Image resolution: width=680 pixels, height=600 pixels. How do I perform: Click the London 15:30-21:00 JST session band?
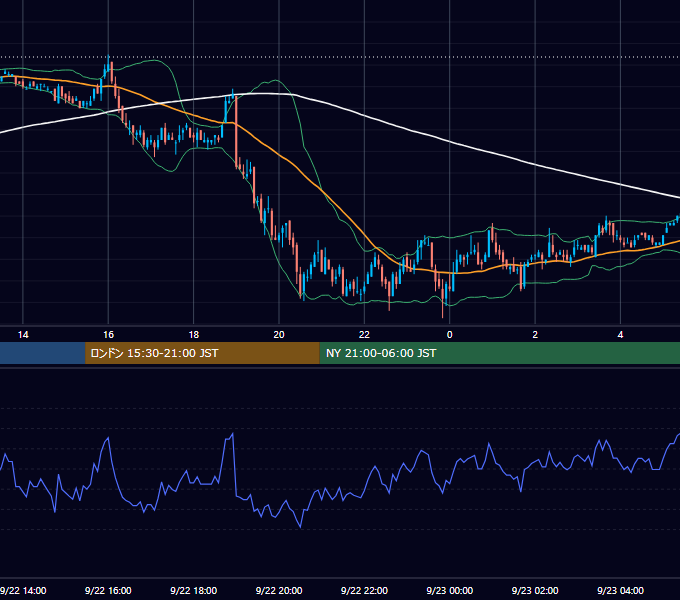coord(202,353)
